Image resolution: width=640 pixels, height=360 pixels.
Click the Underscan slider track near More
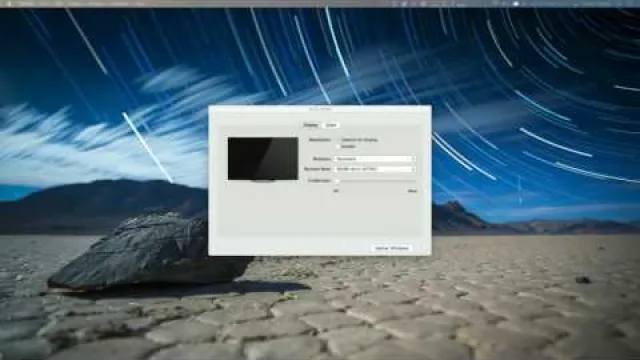pos(410,180)
